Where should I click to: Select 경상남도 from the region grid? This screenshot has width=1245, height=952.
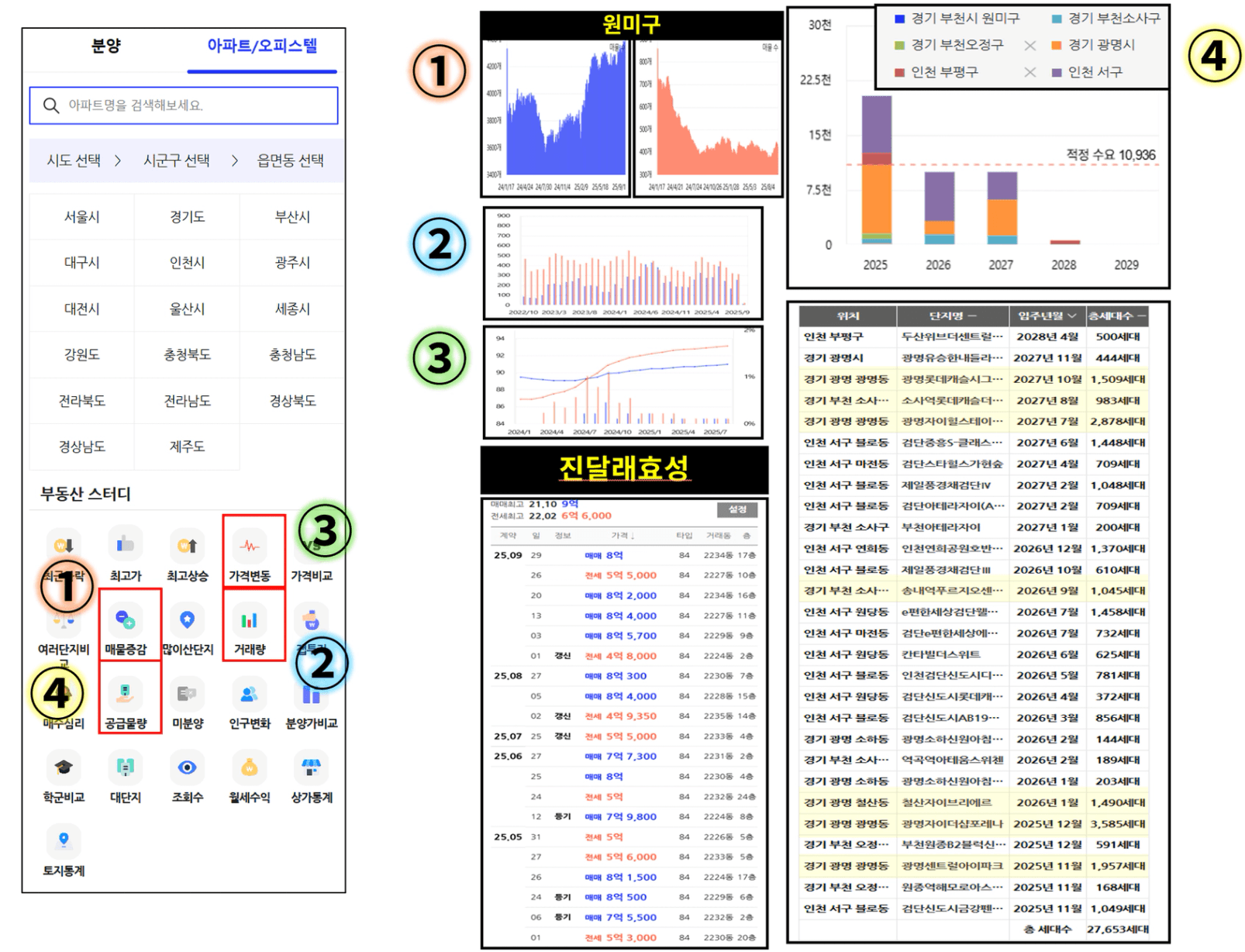[x=81, y=447]
